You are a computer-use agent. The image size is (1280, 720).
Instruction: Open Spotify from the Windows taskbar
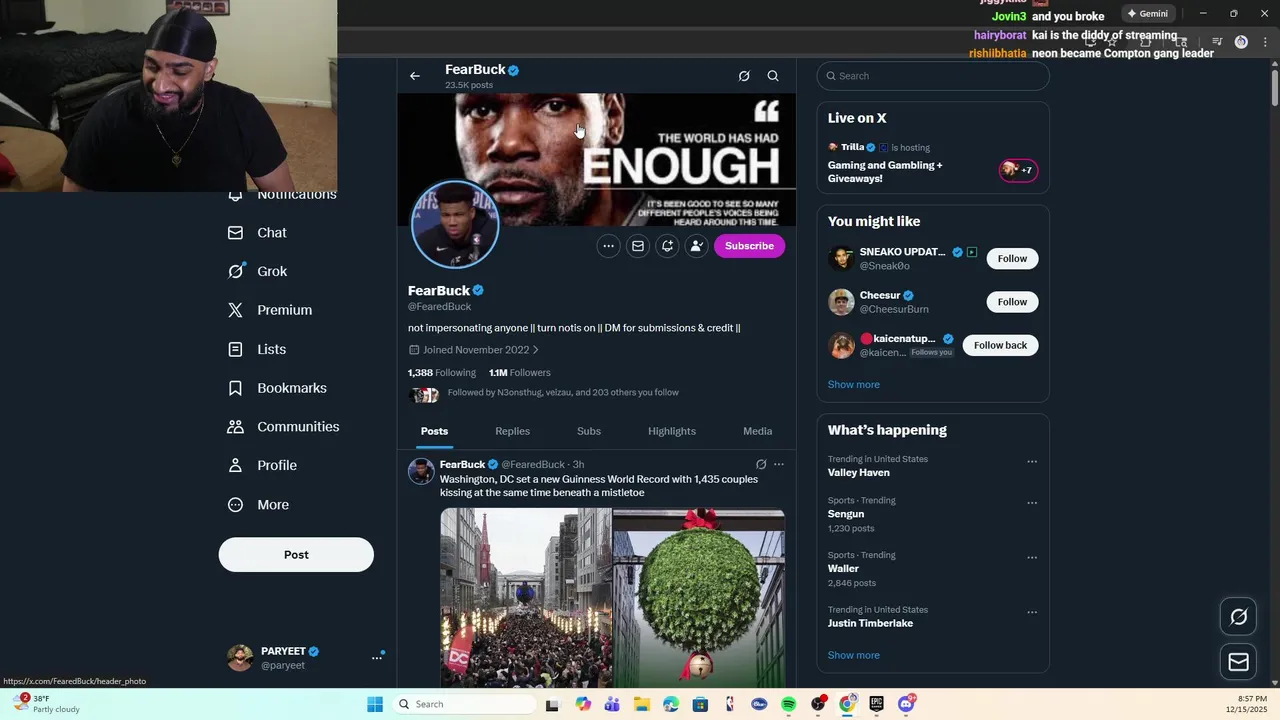[788, 704]
